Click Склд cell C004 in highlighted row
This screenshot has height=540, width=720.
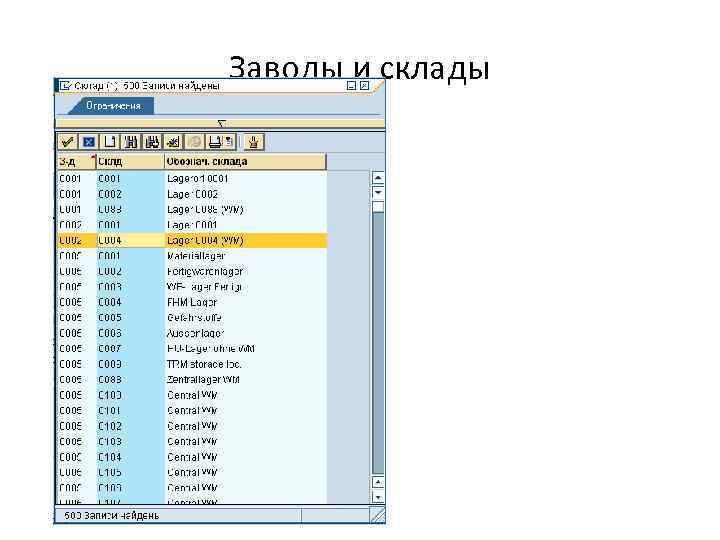point(130,241)
